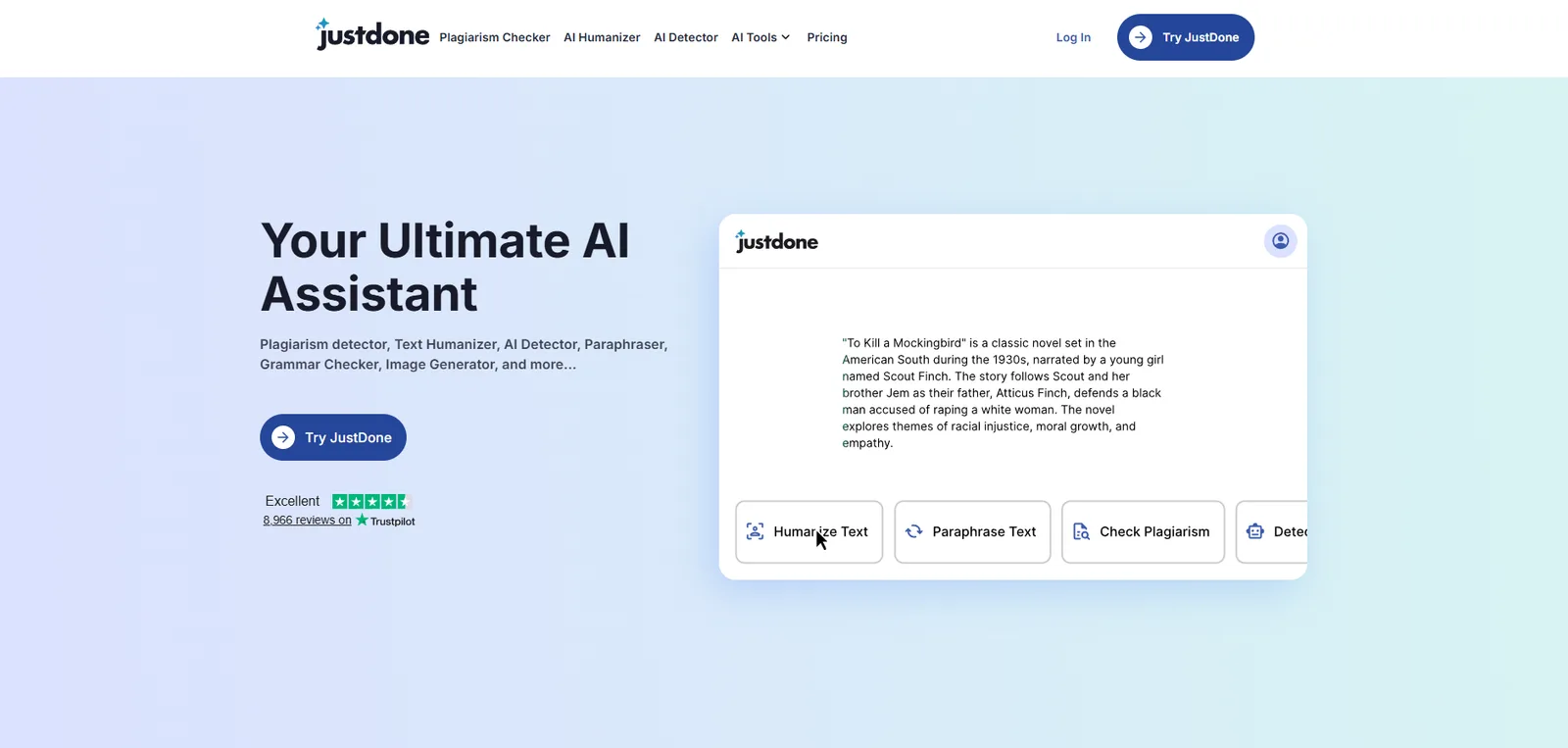Click the tagline starting with Plagiarism detector
Viewport: 1568px width, 748px height.
click(464, 354)
